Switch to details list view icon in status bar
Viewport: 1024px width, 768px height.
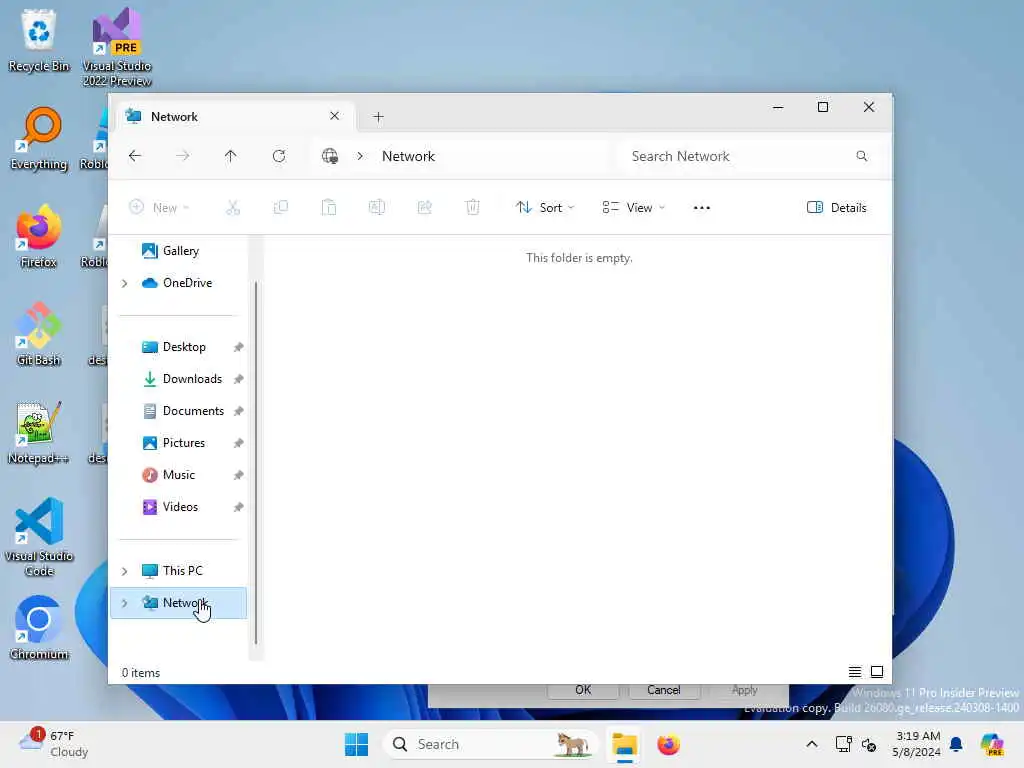point(854,672)
